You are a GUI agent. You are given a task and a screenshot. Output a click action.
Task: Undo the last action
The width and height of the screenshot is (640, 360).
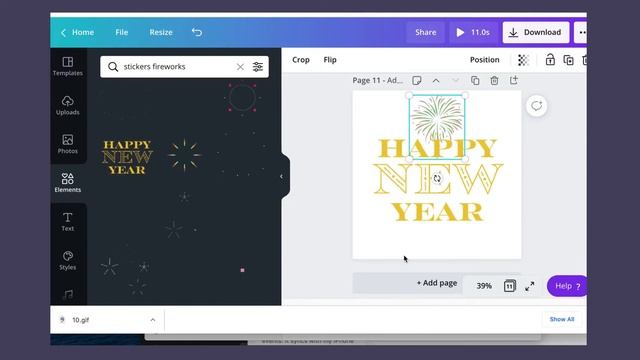point(197,32)
